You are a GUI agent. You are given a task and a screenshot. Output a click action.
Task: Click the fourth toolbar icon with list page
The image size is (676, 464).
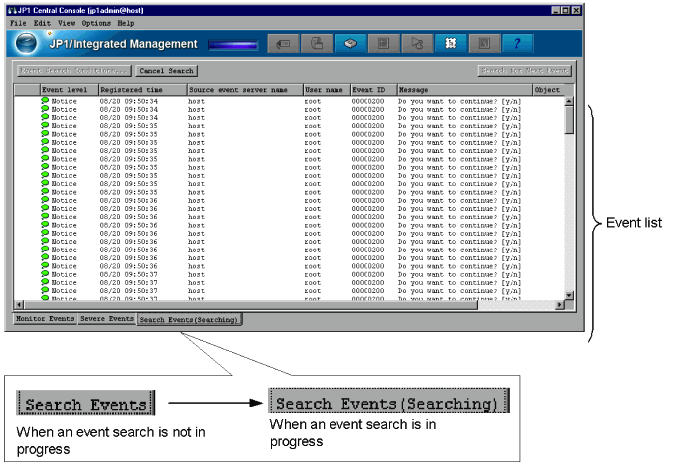click(x=382, y=44)
